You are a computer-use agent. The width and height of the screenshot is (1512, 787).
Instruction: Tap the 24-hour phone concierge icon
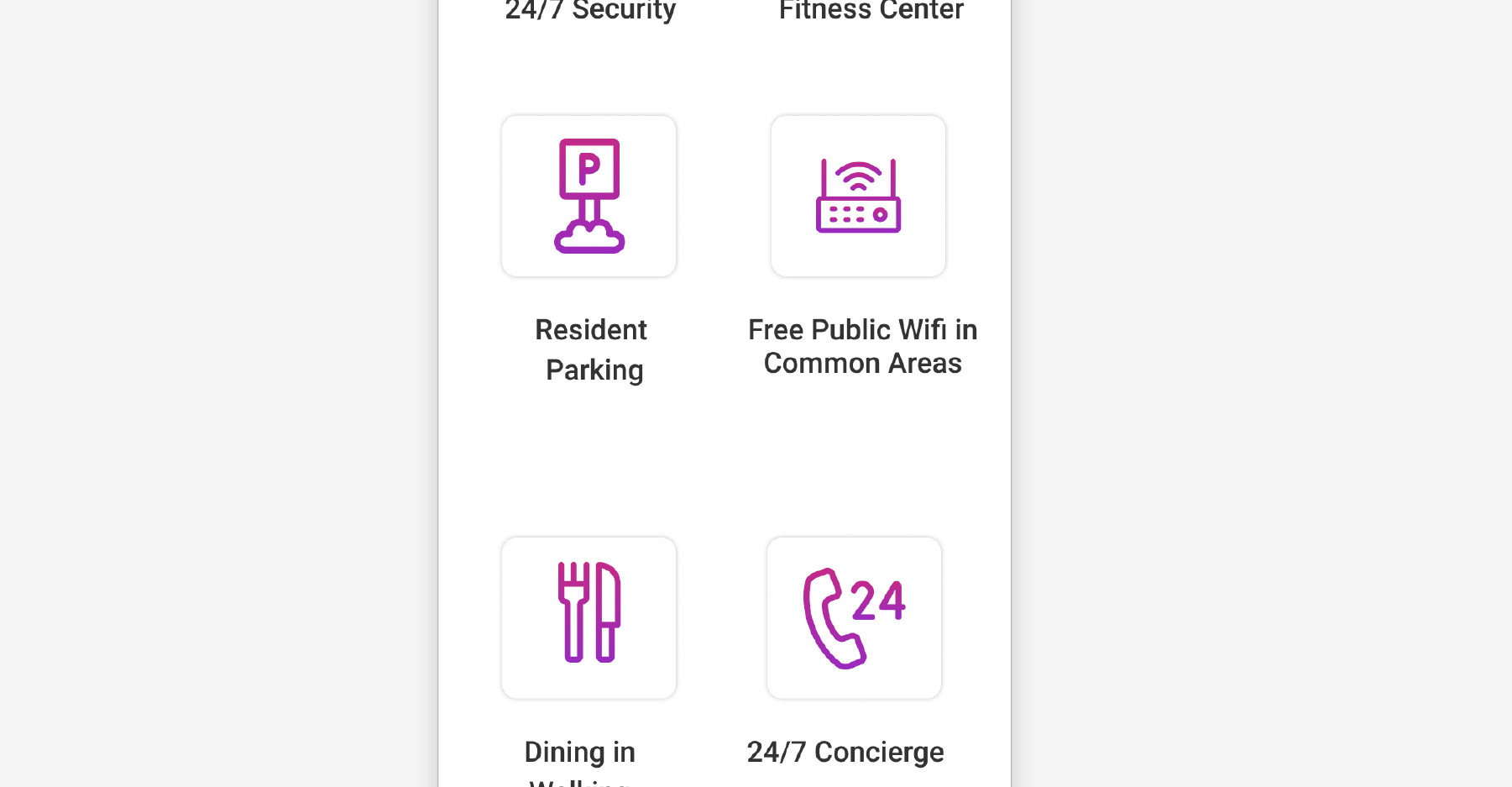point(854,618)
